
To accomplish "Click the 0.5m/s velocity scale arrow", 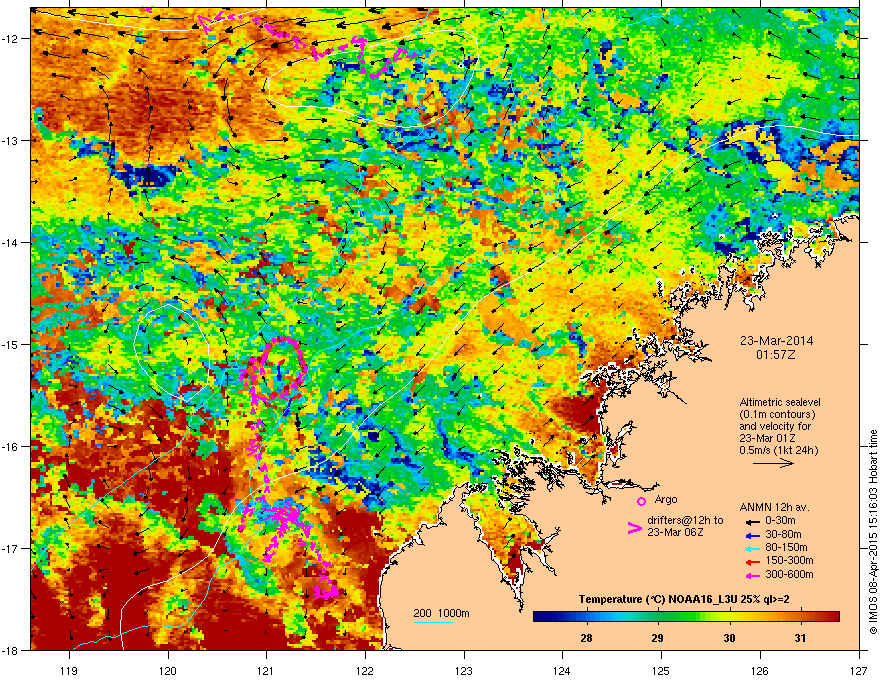I will 773,463.
